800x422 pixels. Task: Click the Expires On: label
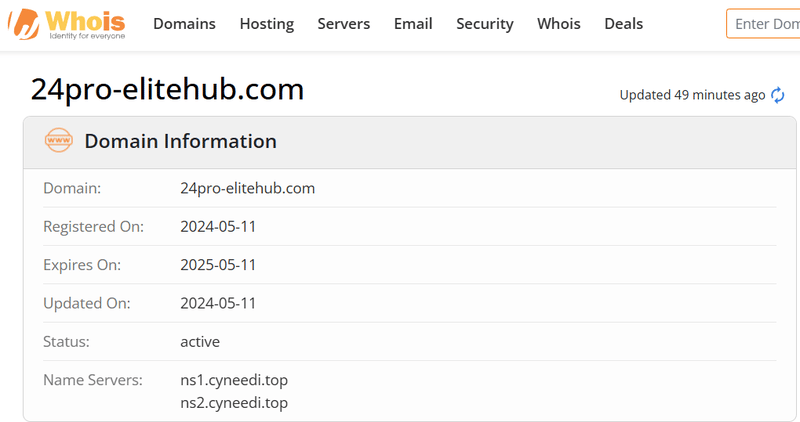click(x=82, y=265)
